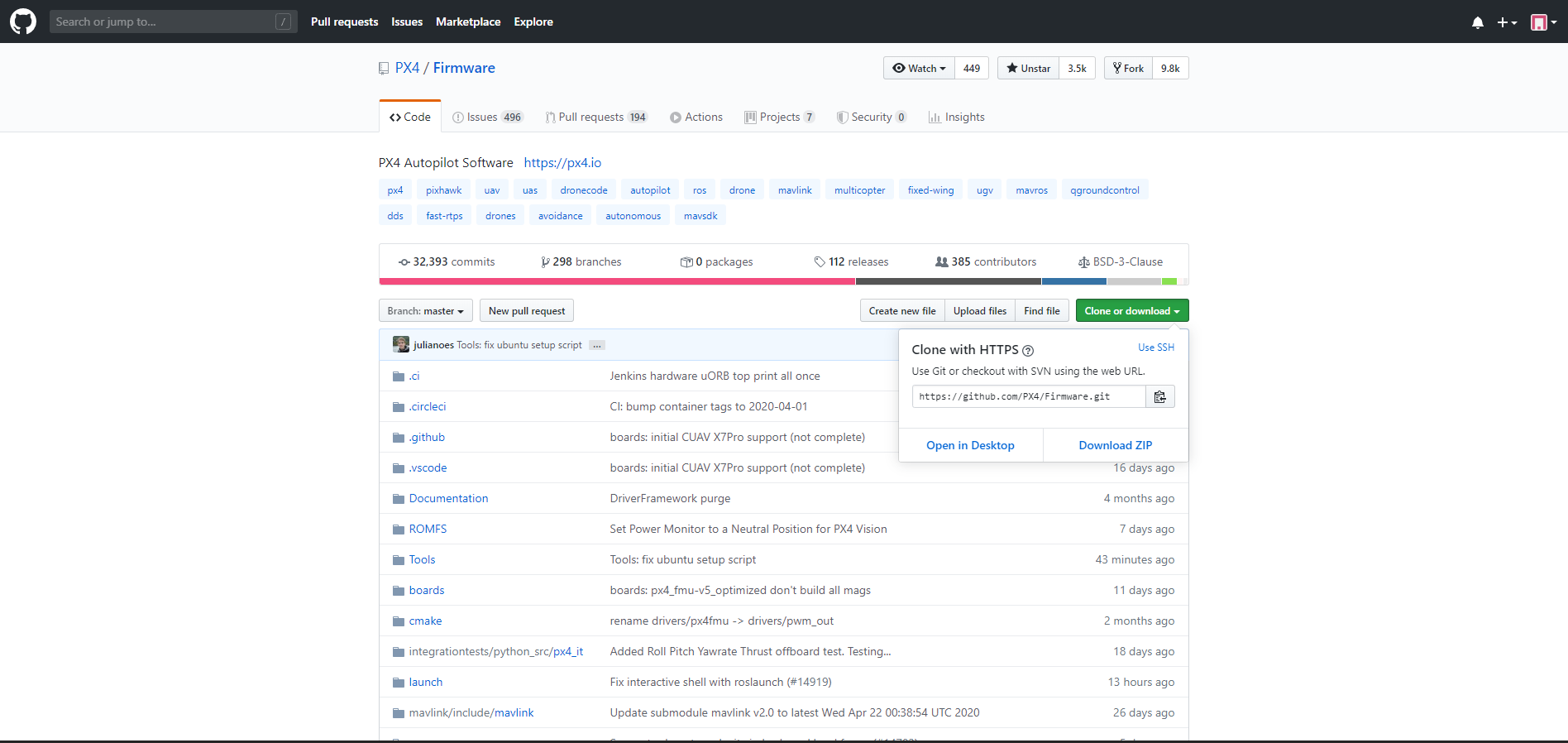Open the .github folder
The height and width of the screenshot is (743, 1568).
[x=427, y=437]
